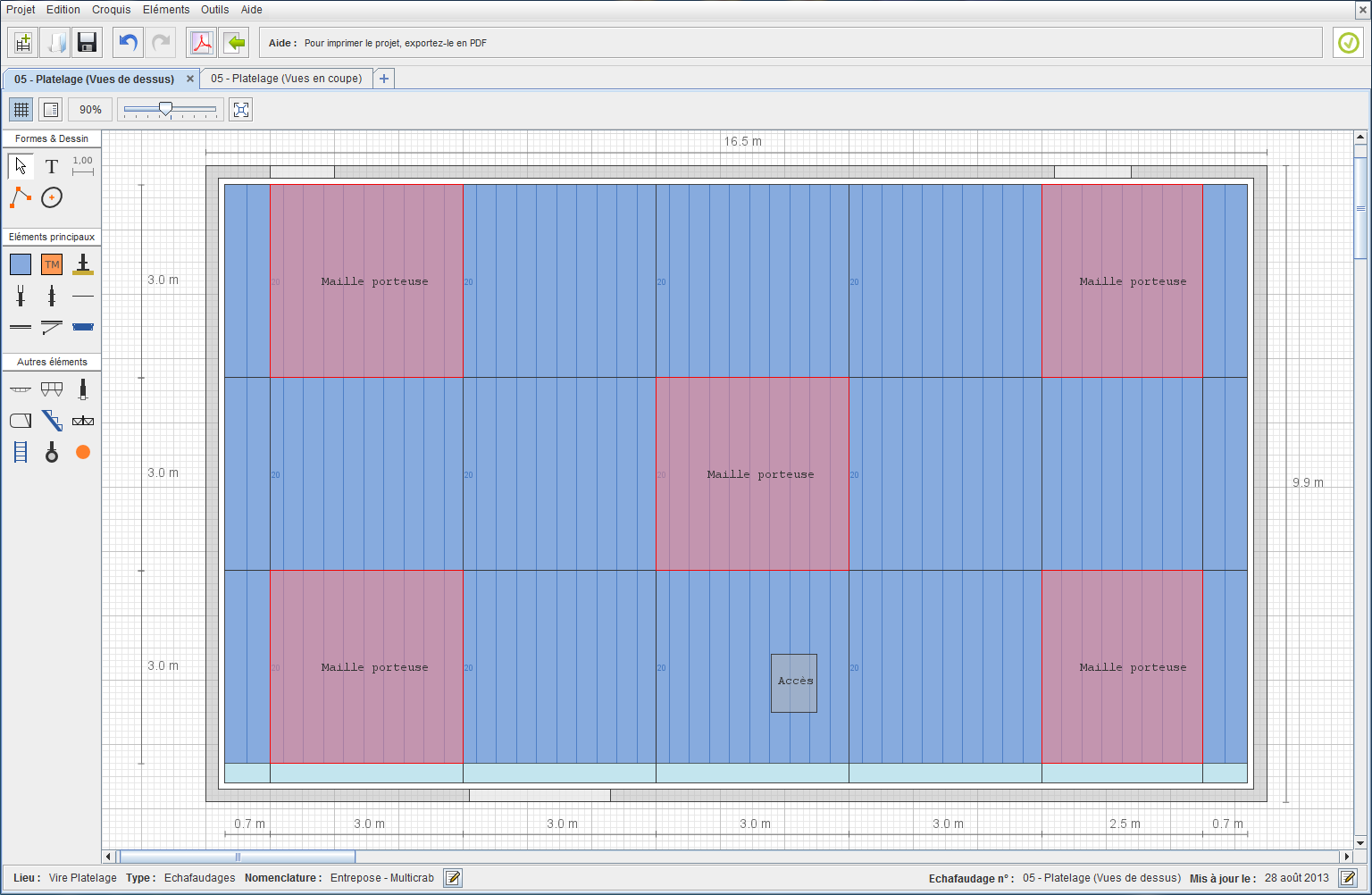Viewport: 1372px width, 895px height.
Task: Save the project with the floppy disk icon
Action: point(87,43)
